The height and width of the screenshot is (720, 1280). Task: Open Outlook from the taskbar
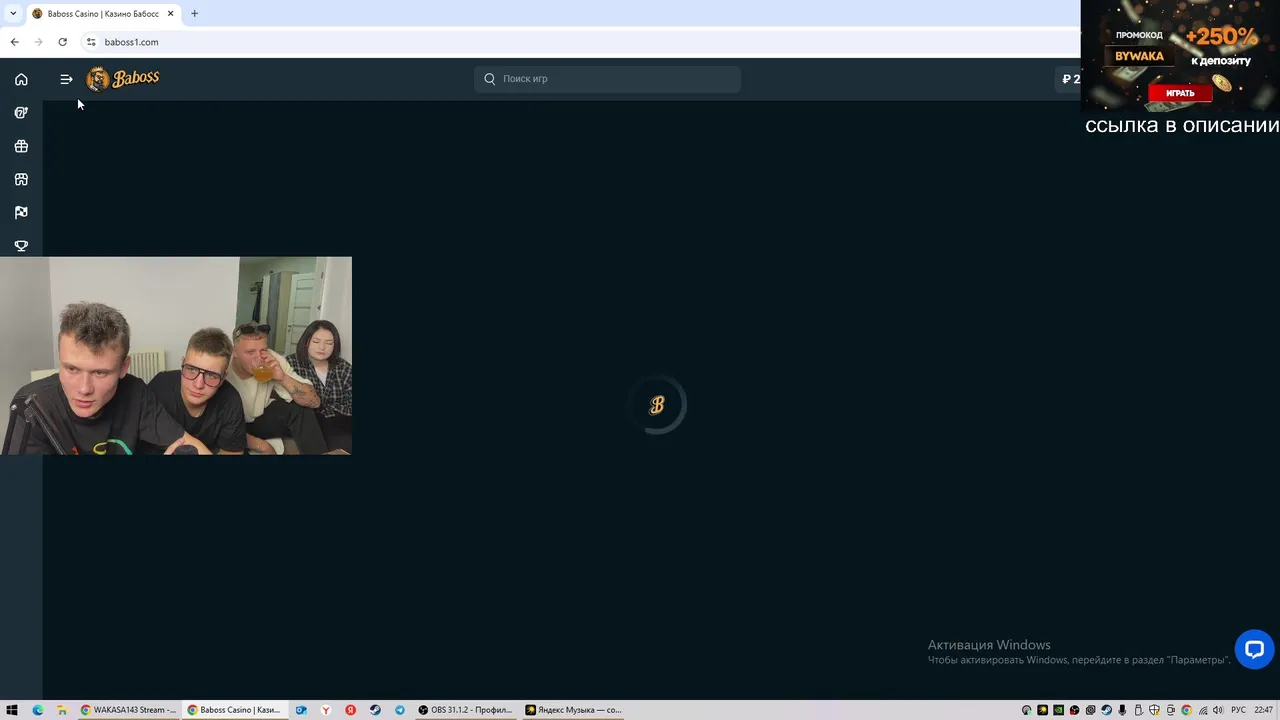tap(301, 710)
